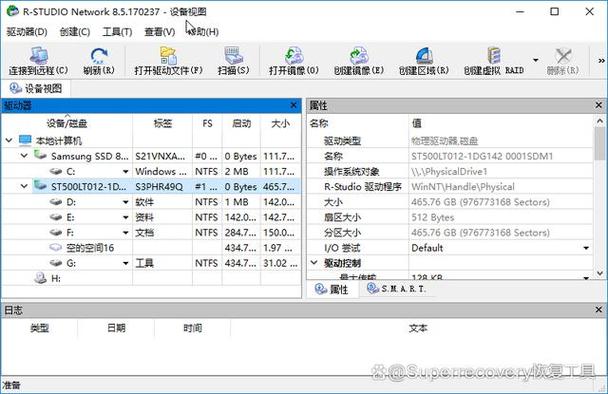The image size is (608, 394).
Task: Open the dropdown arrow next to C: partition
Action: click(126, 171)
